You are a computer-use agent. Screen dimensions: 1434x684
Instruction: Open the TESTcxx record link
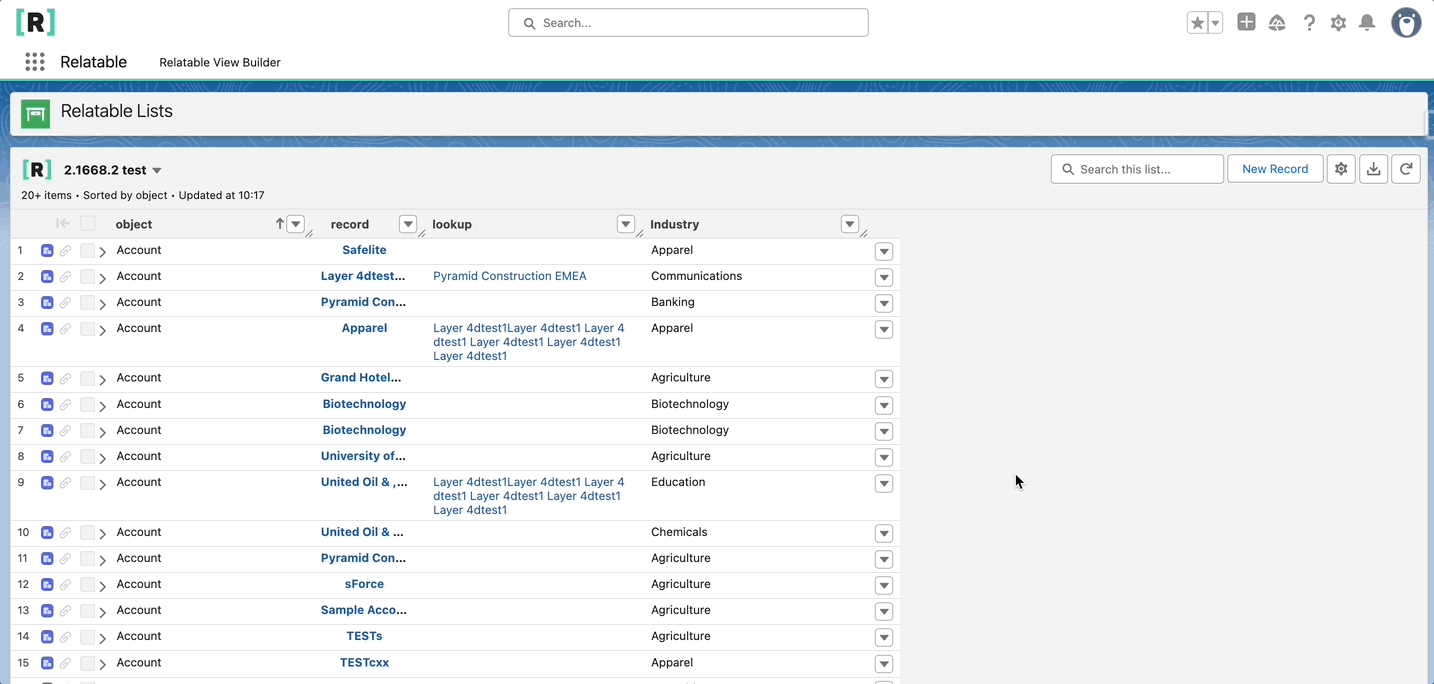(x=364, y=663)
